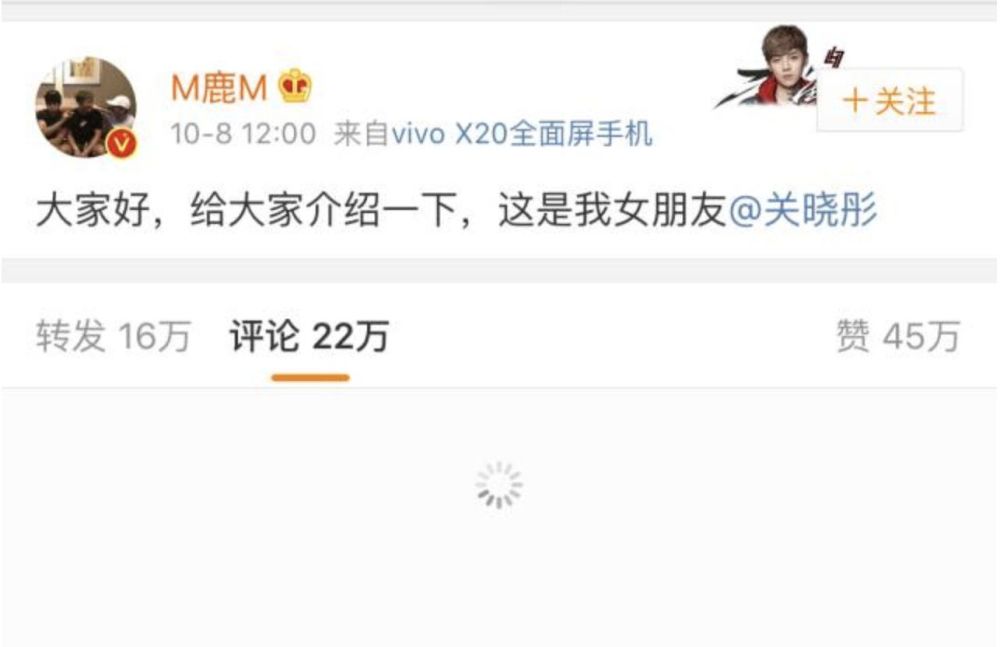Open vivo X20全面屏手机 source link
The height and width of the screenshot is (647, 1000).
click(522, 134)
